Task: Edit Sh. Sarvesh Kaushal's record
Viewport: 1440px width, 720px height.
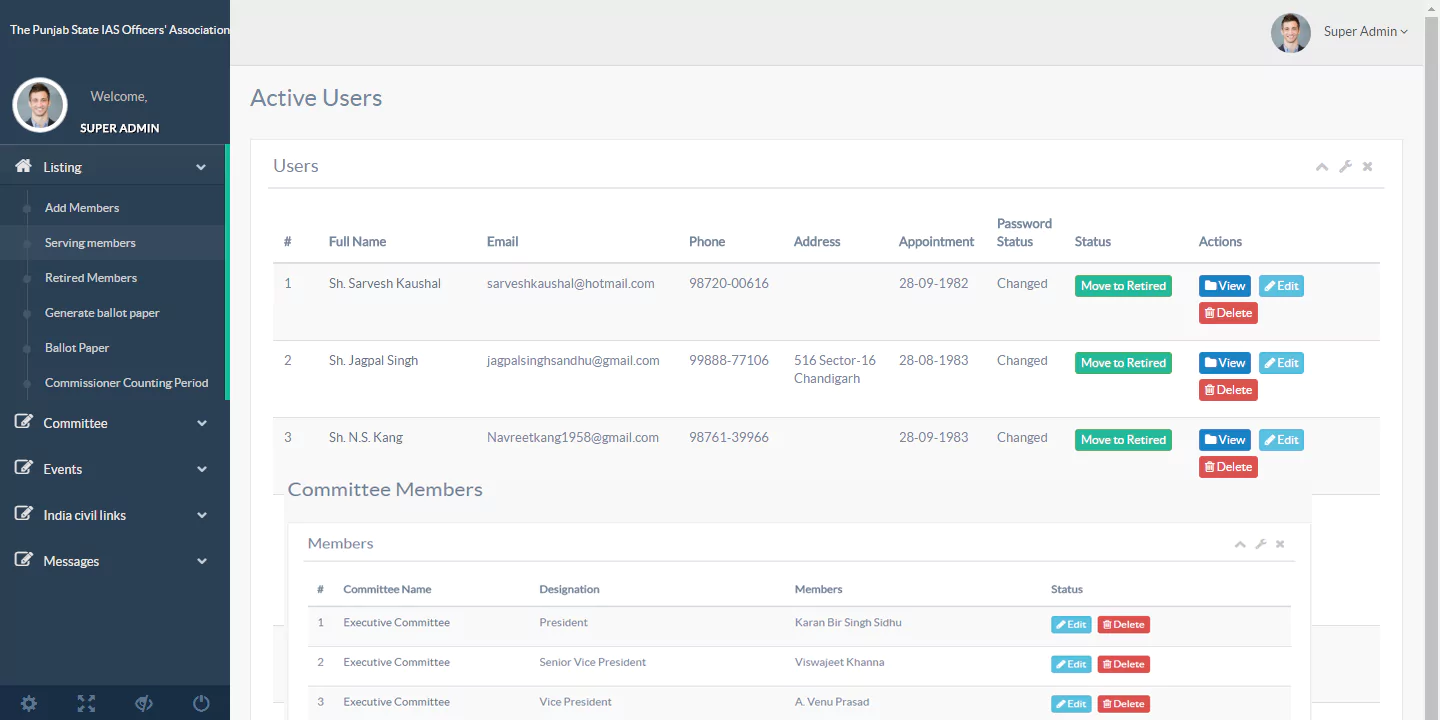Action: point(1281,286)
